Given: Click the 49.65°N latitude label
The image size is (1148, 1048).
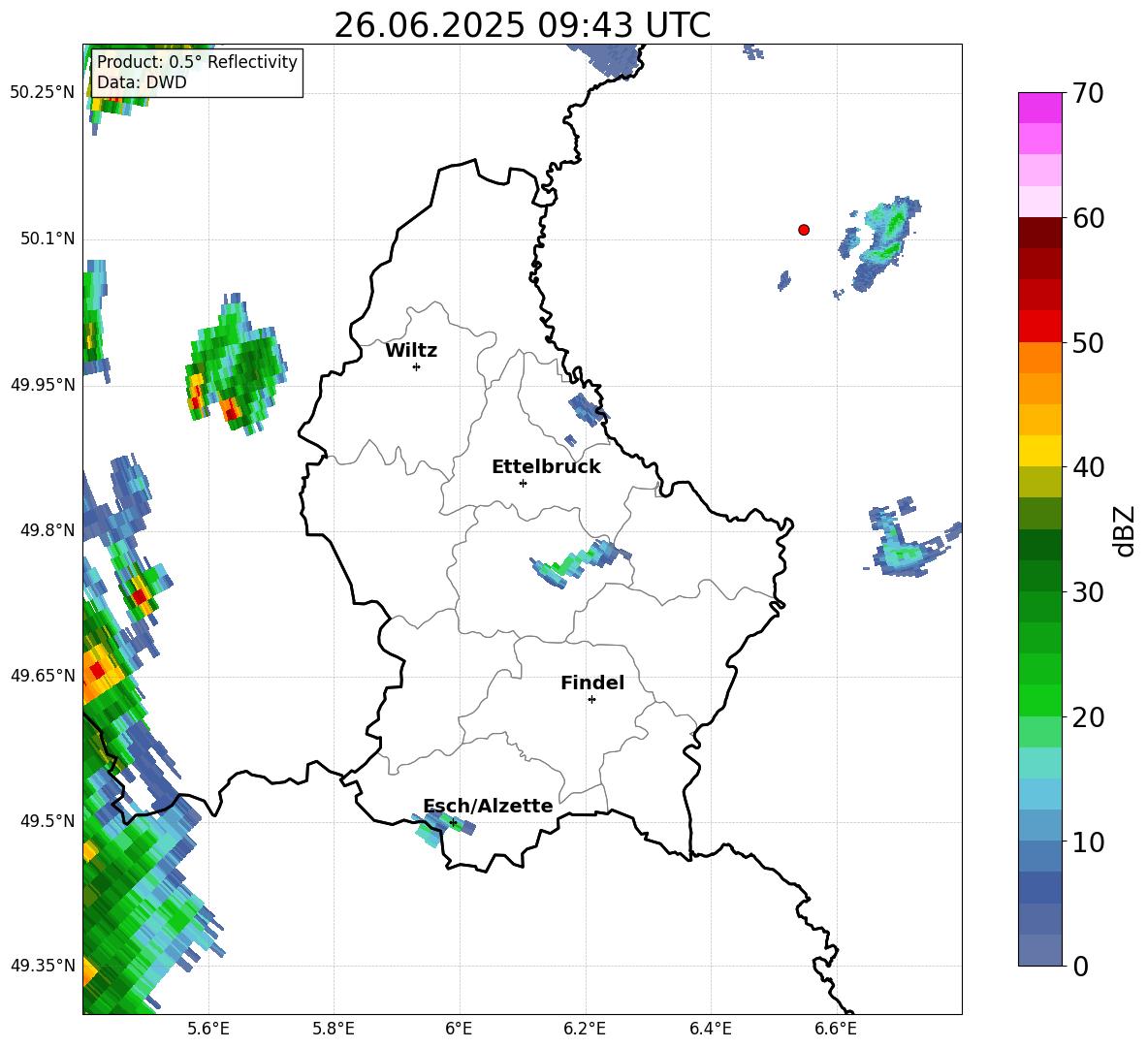Looking at the screenshot, I should tap(43, 675).
